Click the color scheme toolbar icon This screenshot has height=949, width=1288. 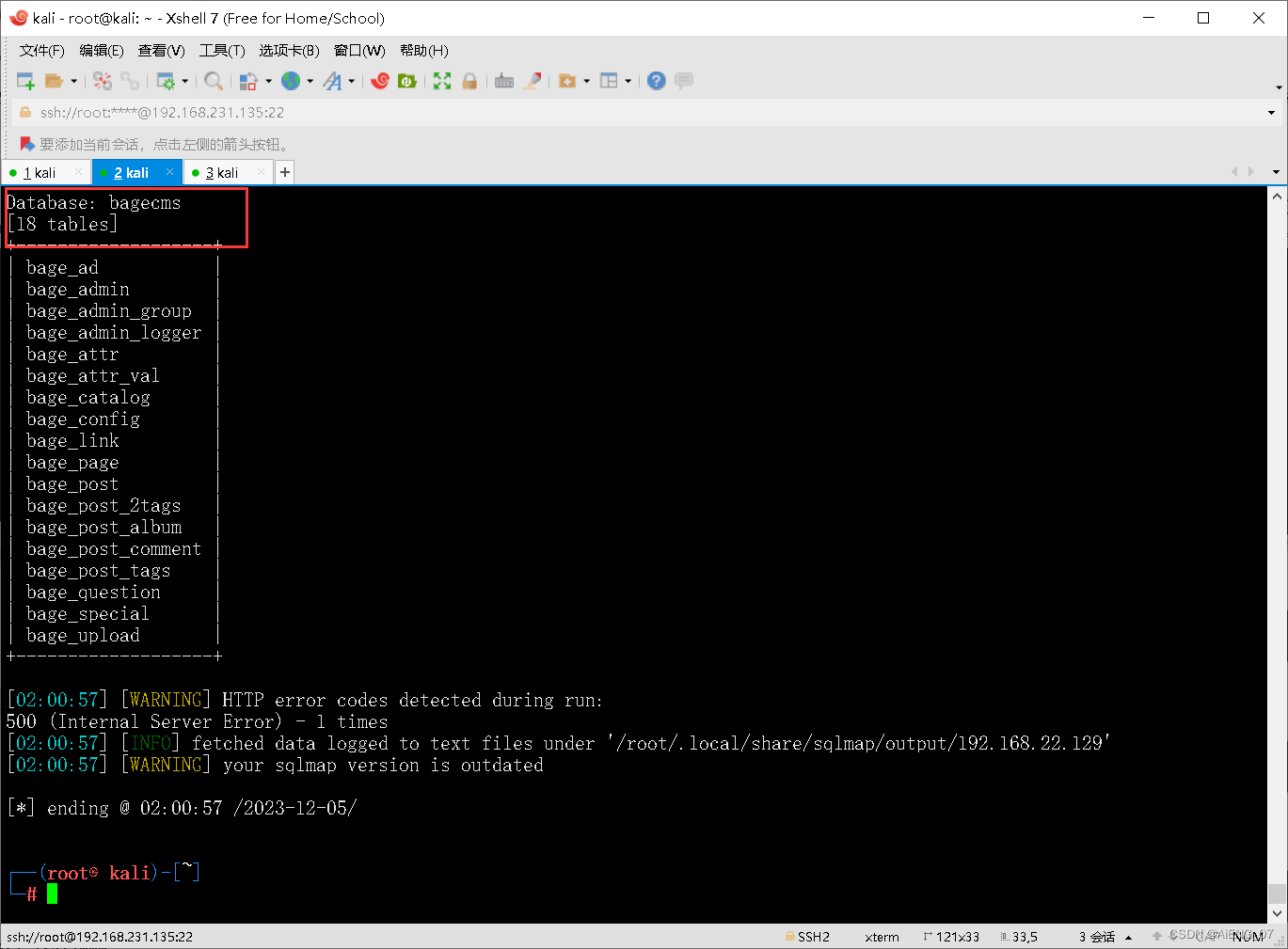[x=248, y=81]
